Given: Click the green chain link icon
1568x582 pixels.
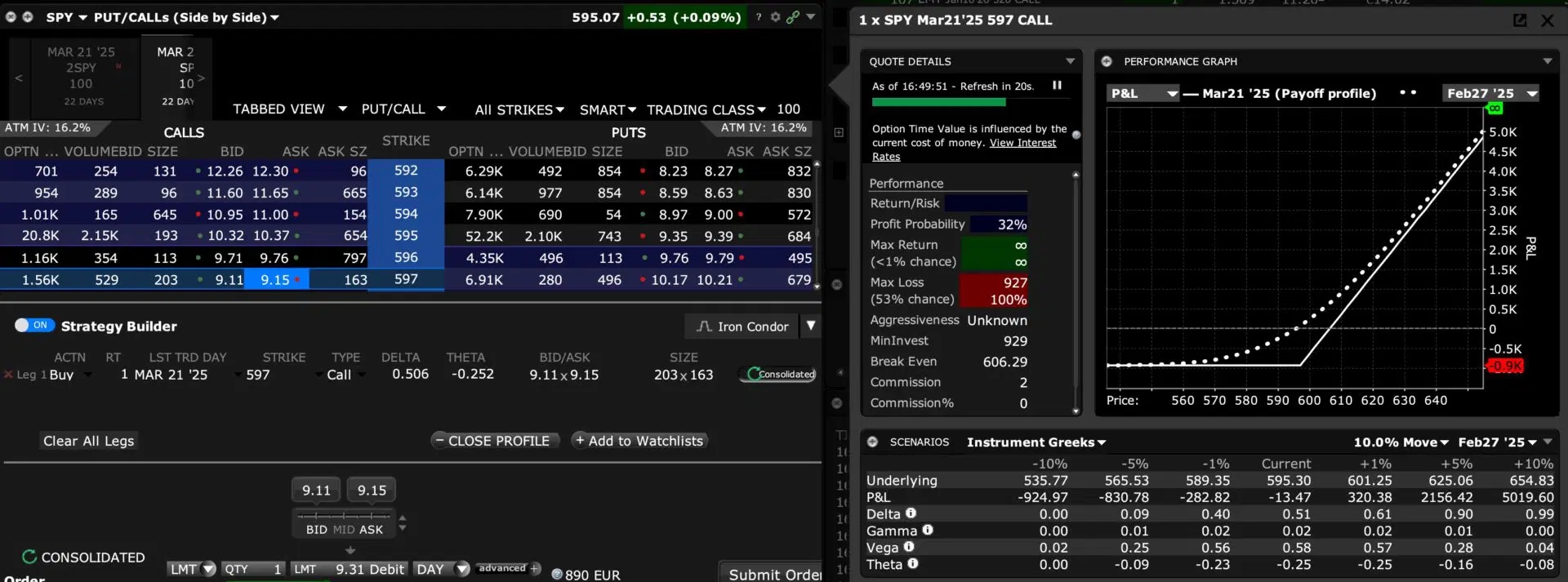Looking at the screenshot, I should 792,17.
